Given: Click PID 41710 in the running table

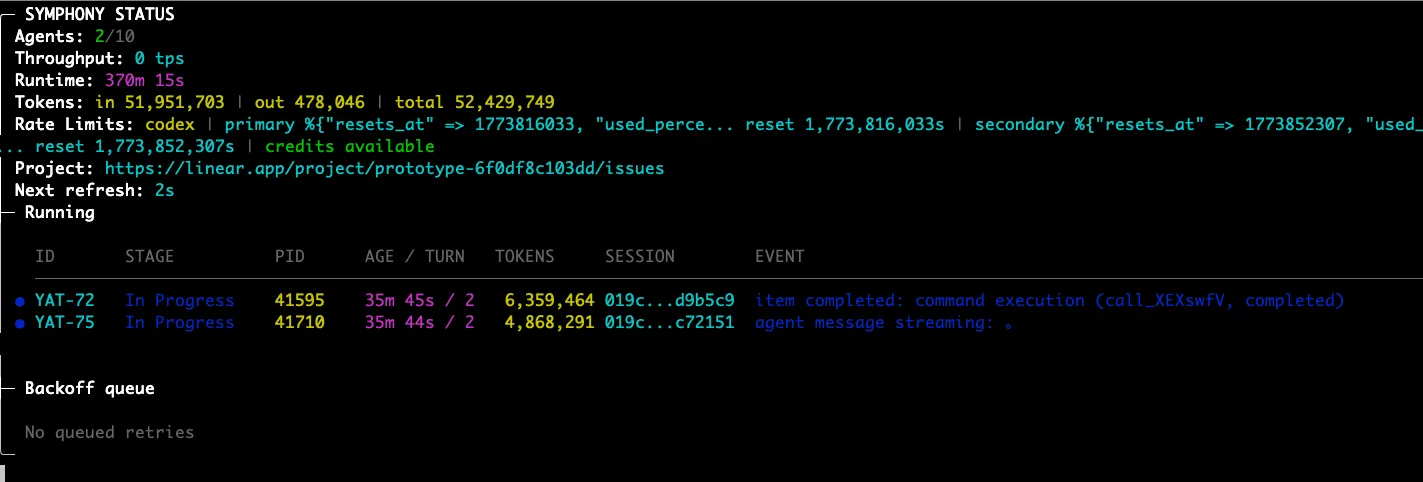Looking at the screenshot, I should pyautogui.click(x=299, y=322).
